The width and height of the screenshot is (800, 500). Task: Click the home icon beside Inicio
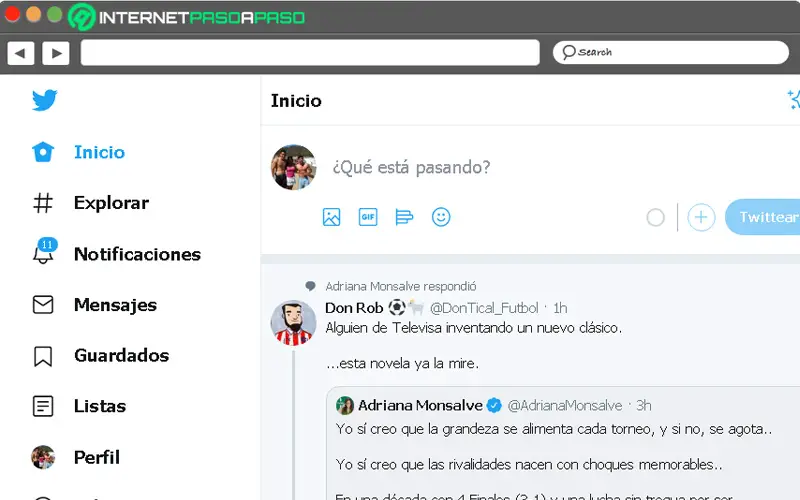pyautogui.click(x=43, y=152)
